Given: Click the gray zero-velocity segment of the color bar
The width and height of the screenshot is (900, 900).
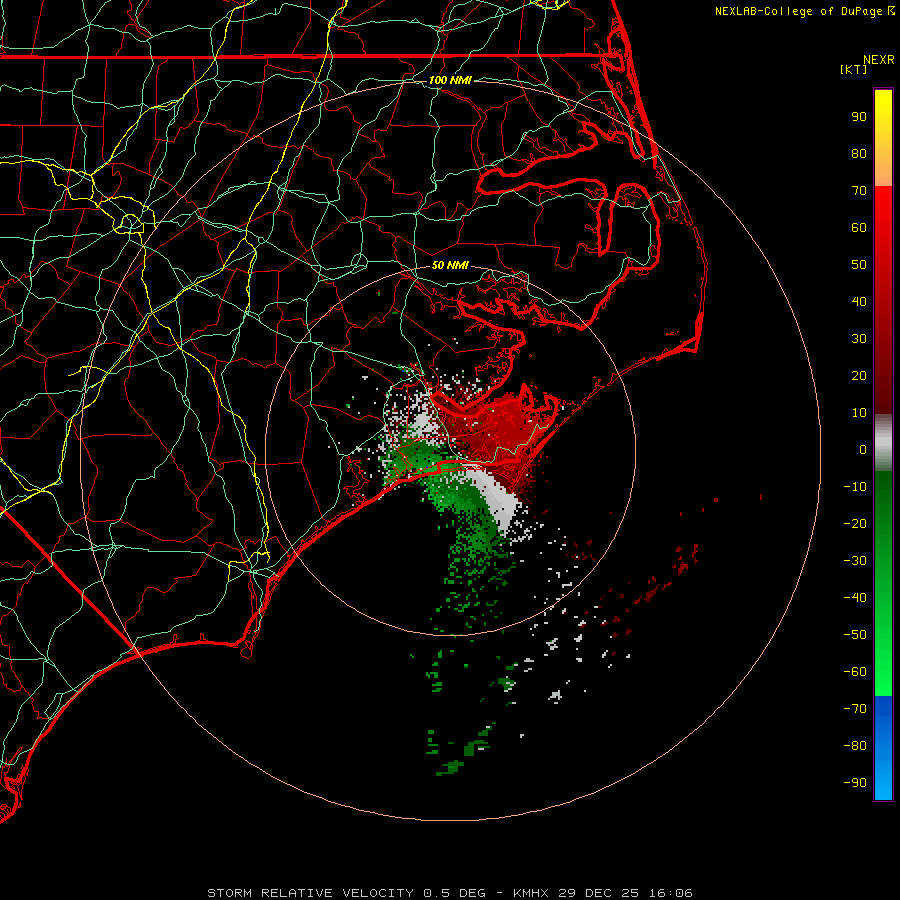Looking at the screenshot, I should (883, 443).
